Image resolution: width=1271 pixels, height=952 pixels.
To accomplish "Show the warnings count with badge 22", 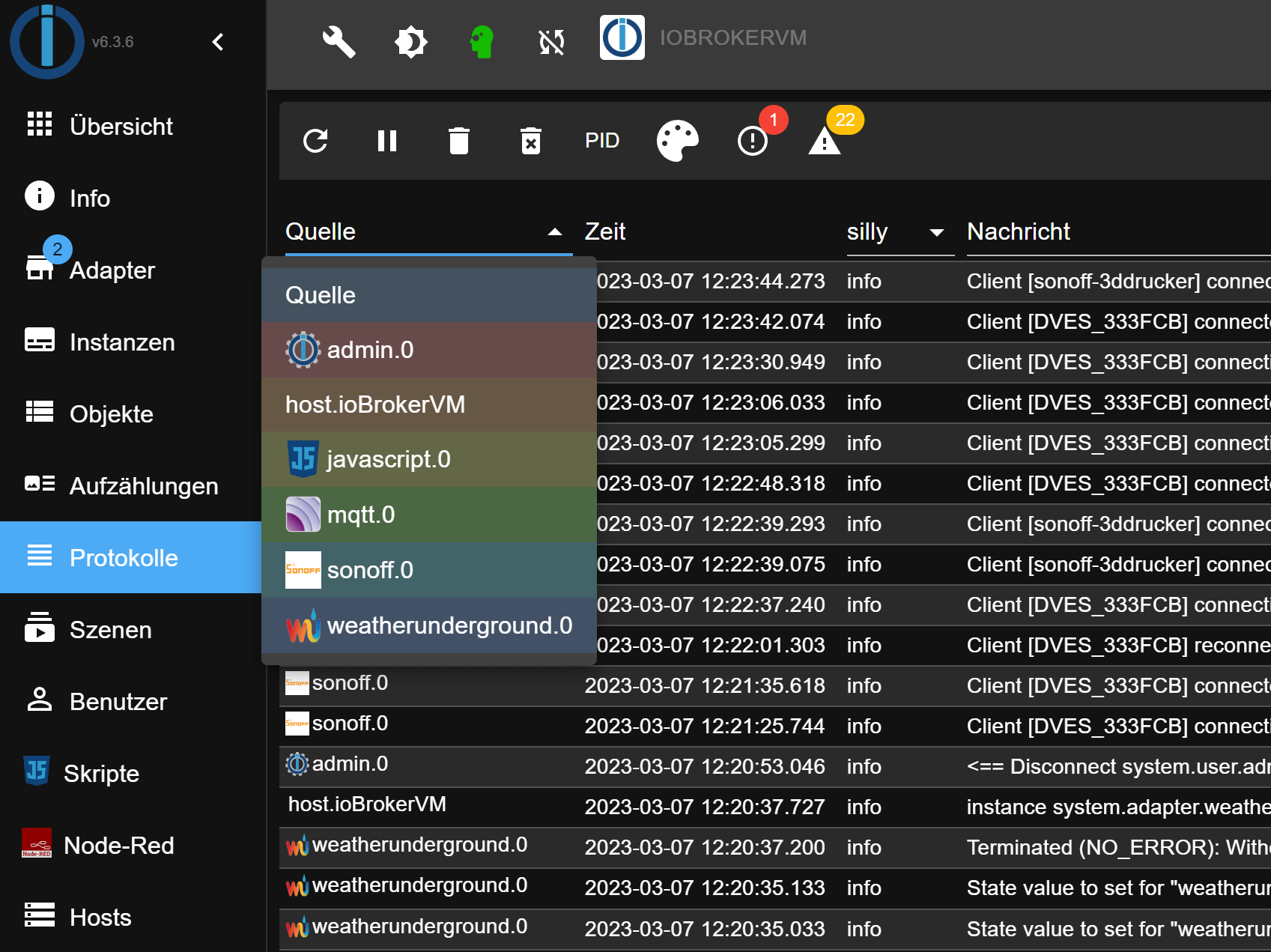I will [x=825, y=141].
